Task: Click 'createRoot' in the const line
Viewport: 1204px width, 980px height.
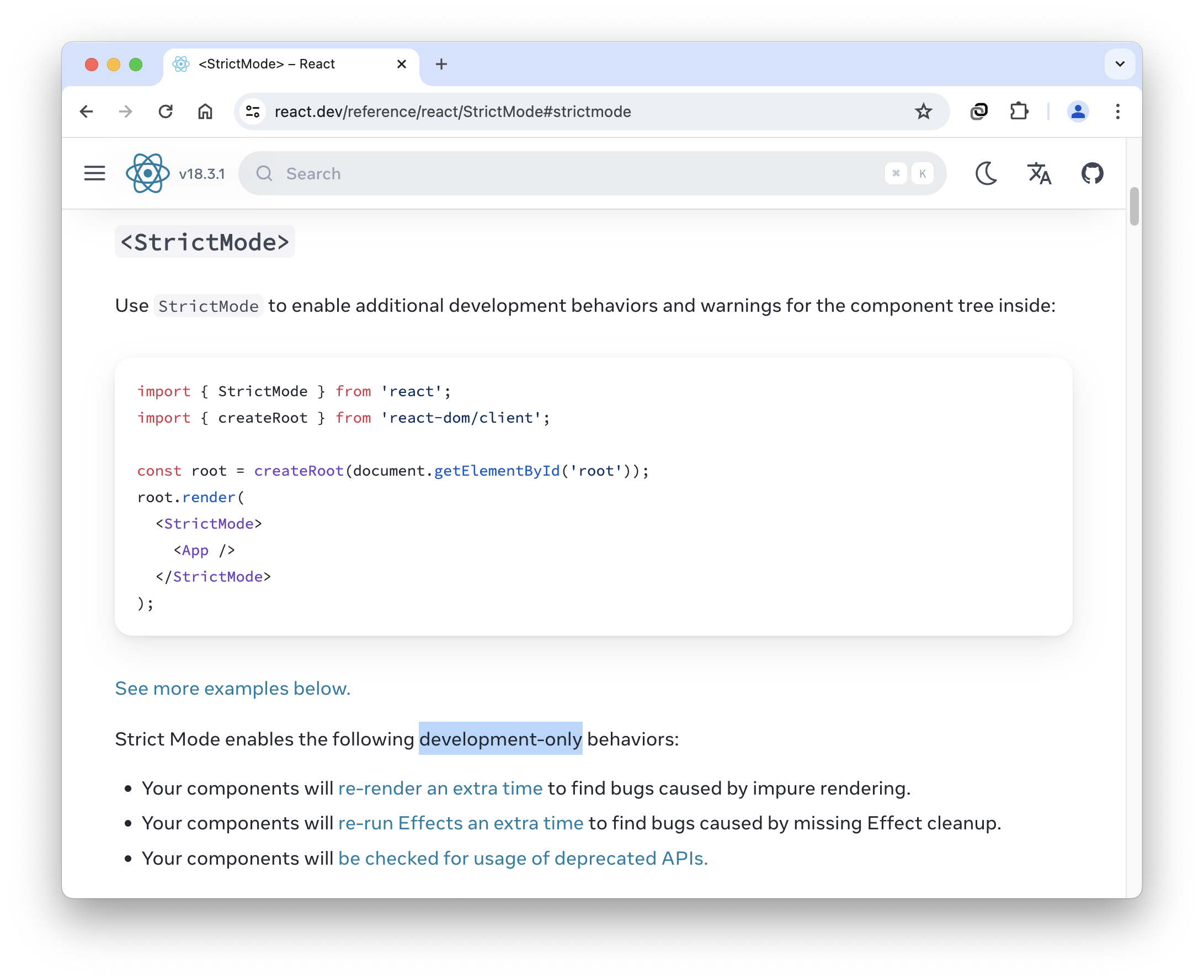Action: 299,471
